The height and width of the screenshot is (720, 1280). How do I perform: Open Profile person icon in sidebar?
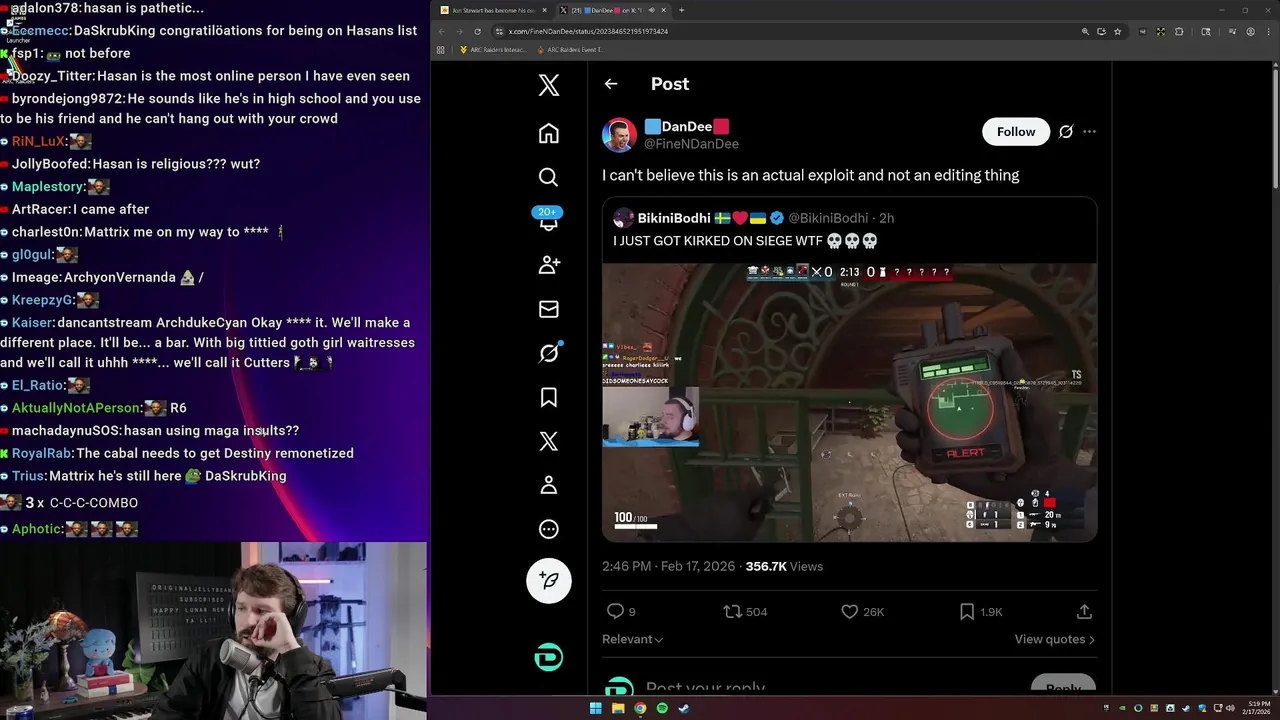(548, 485)
